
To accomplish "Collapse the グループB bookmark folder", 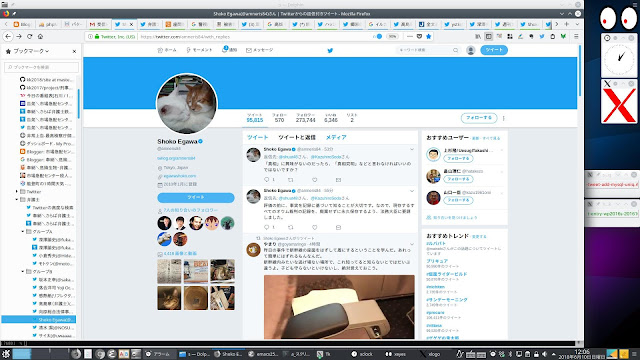I will pos(23,271).
